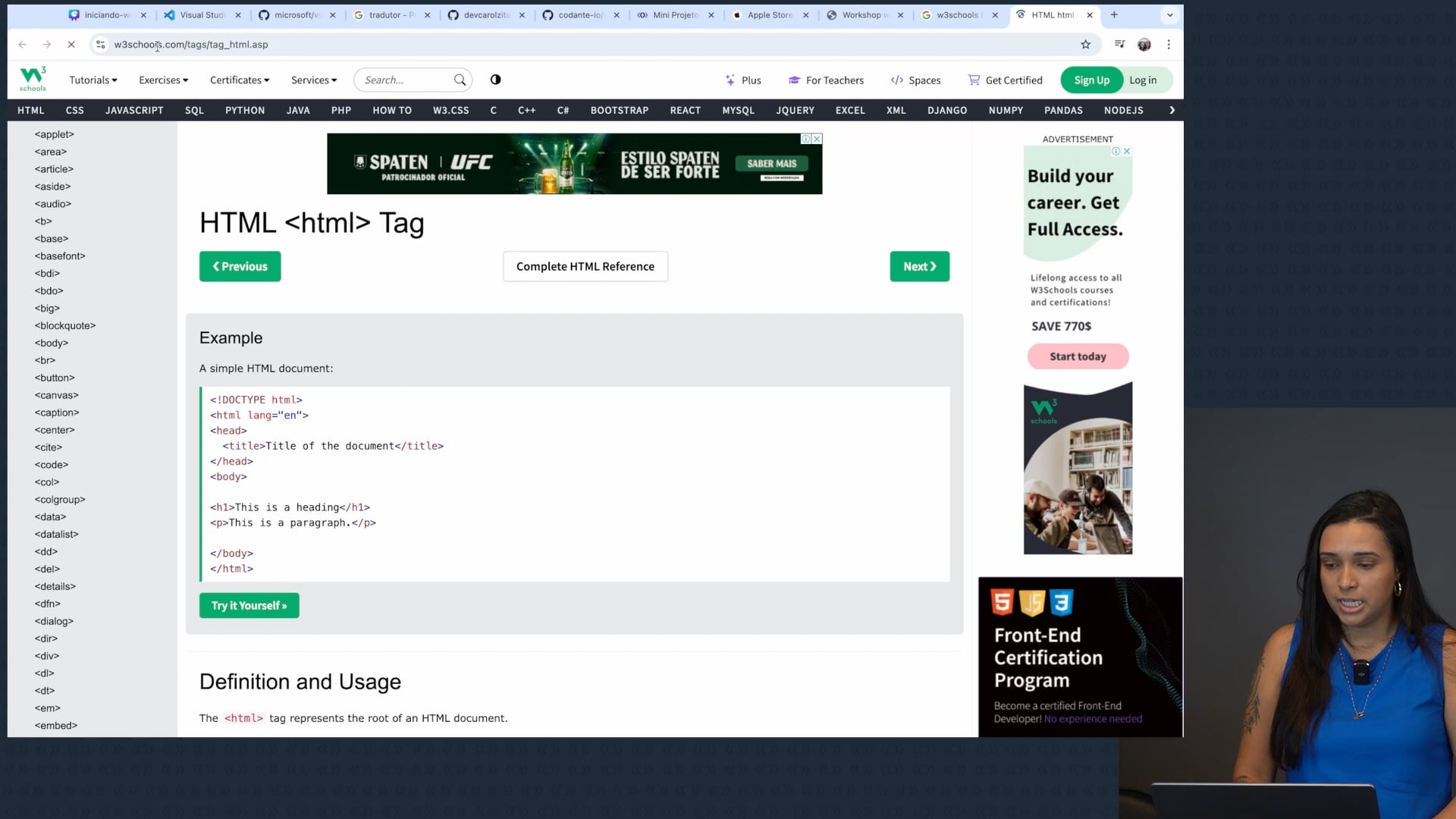This screenshot has height=819, width=1456.
Task: Click the search magnifier icon
Action: [x=460, y=80]
